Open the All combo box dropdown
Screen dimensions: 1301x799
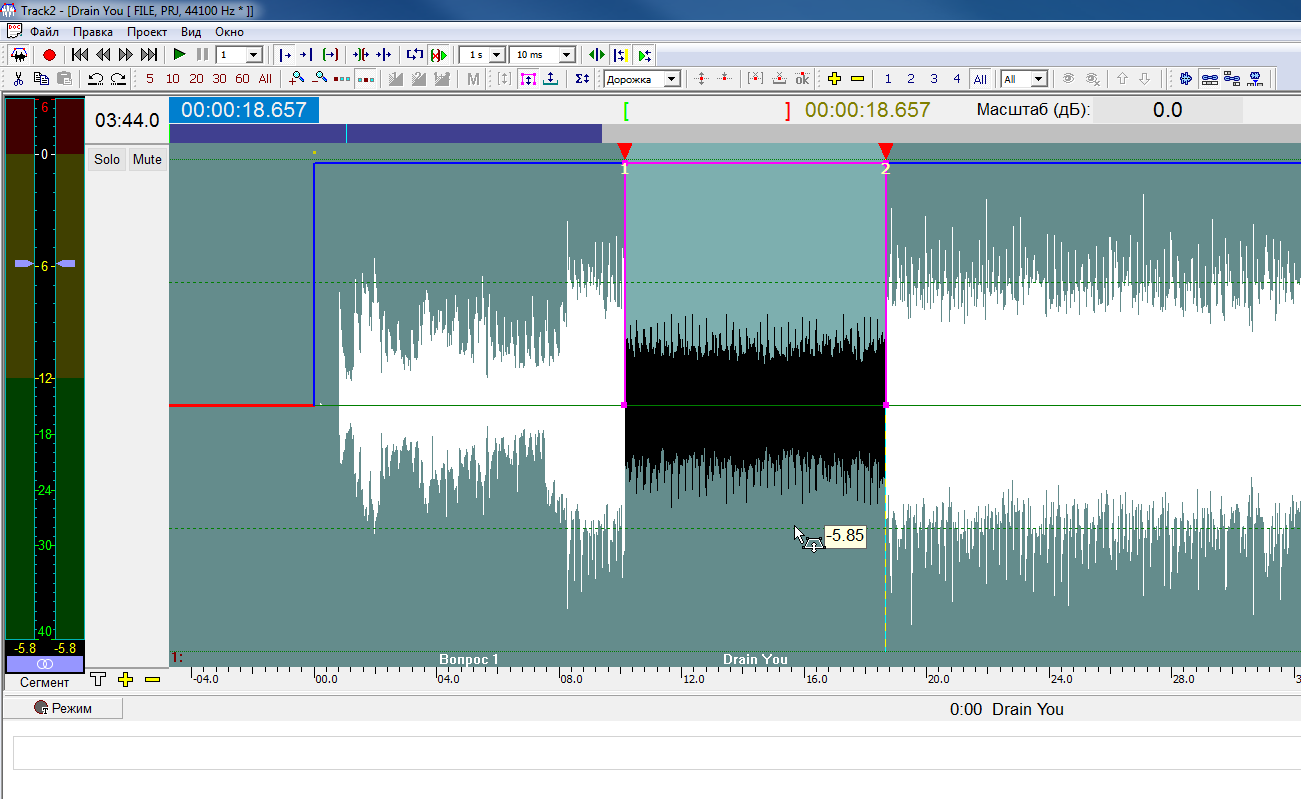coord(1039,79)
